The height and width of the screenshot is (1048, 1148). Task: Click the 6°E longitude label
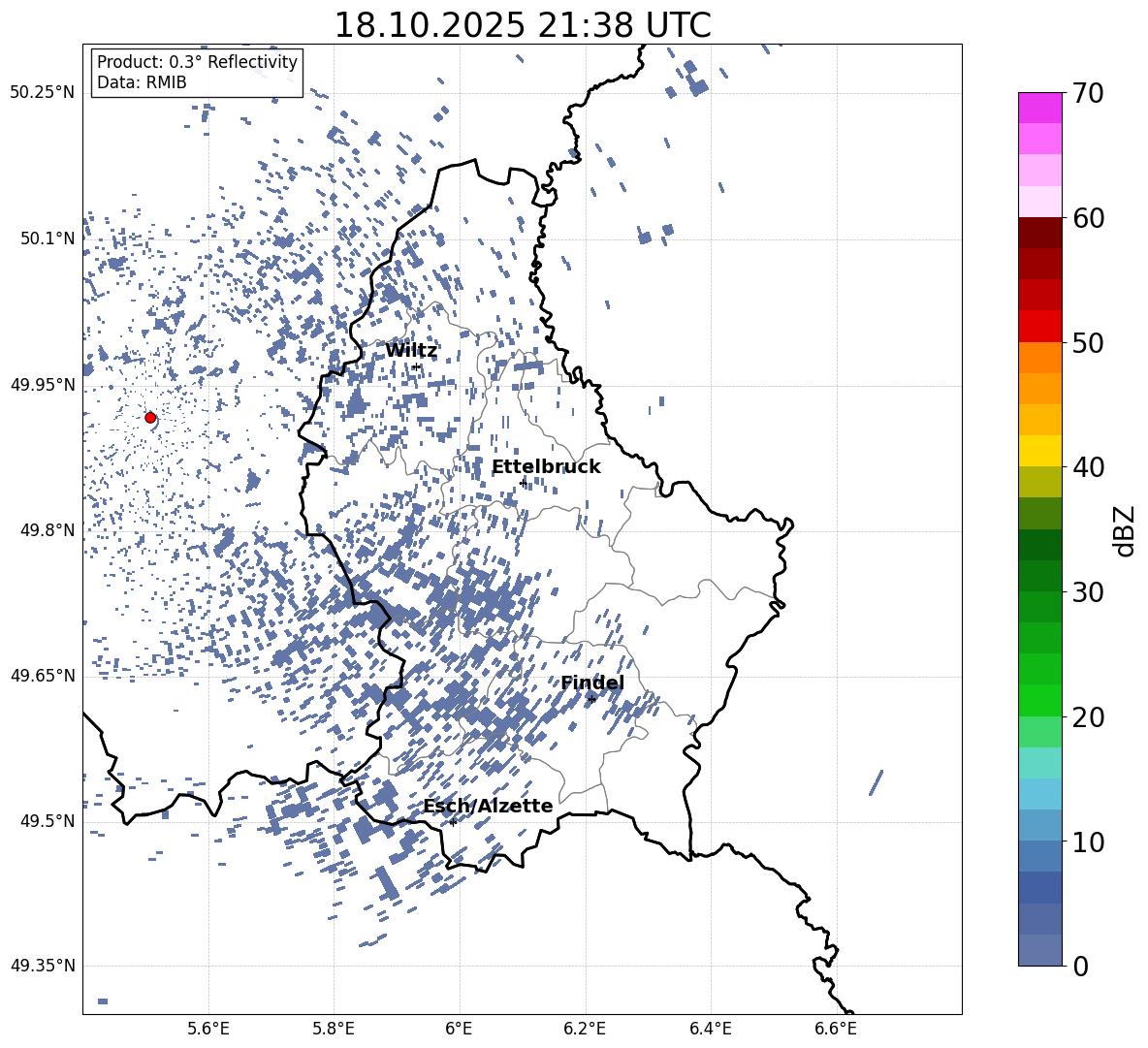click(459, 1029)
